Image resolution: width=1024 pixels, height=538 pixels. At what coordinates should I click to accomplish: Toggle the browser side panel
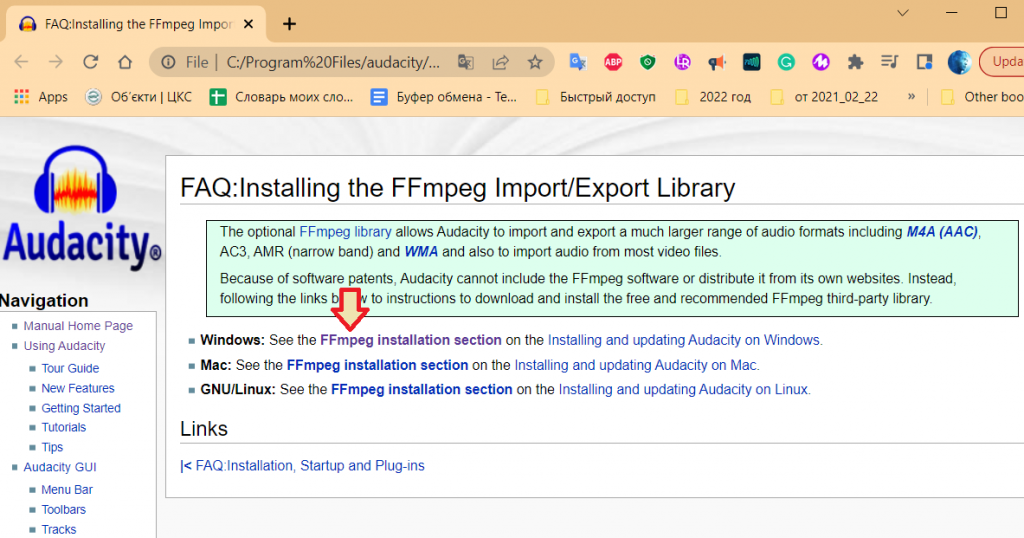924,62
